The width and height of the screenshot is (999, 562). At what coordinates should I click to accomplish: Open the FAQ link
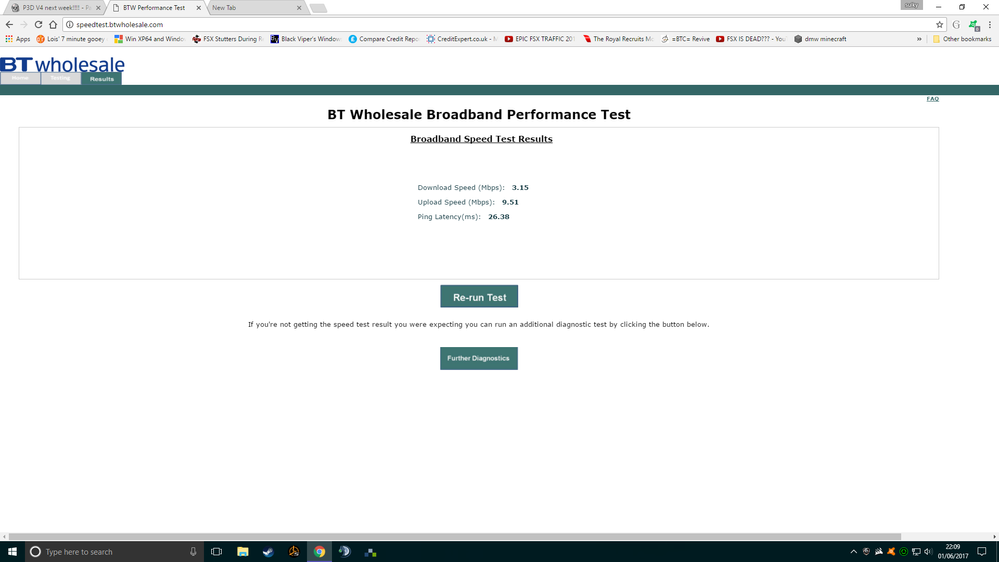(x=933, y=99)
